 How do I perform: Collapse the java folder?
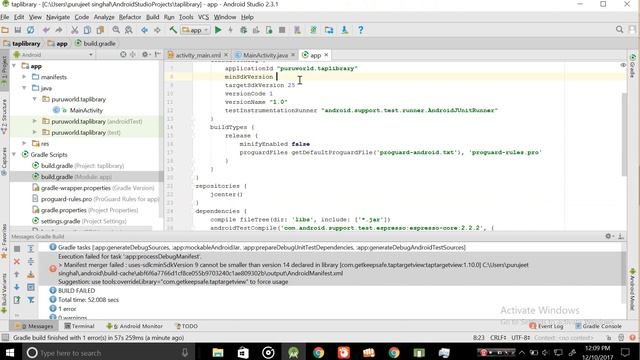click(24, 88)
